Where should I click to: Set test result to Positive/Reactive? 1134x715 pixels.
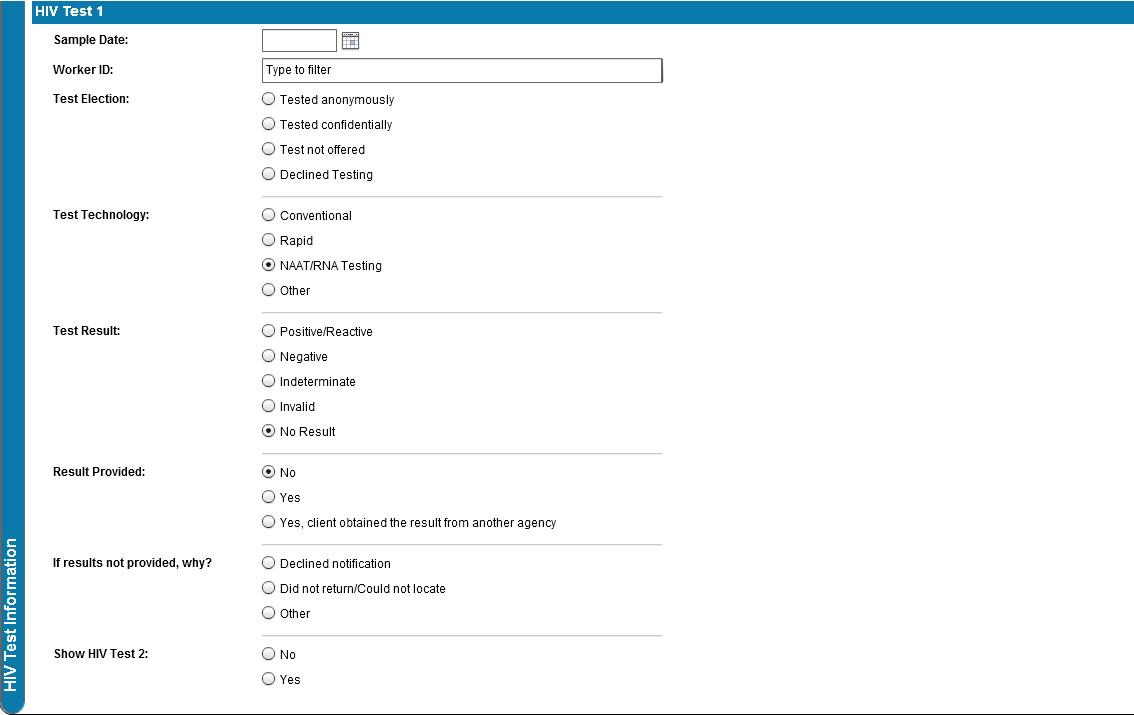pyautogui.click(x=268, y=331)
